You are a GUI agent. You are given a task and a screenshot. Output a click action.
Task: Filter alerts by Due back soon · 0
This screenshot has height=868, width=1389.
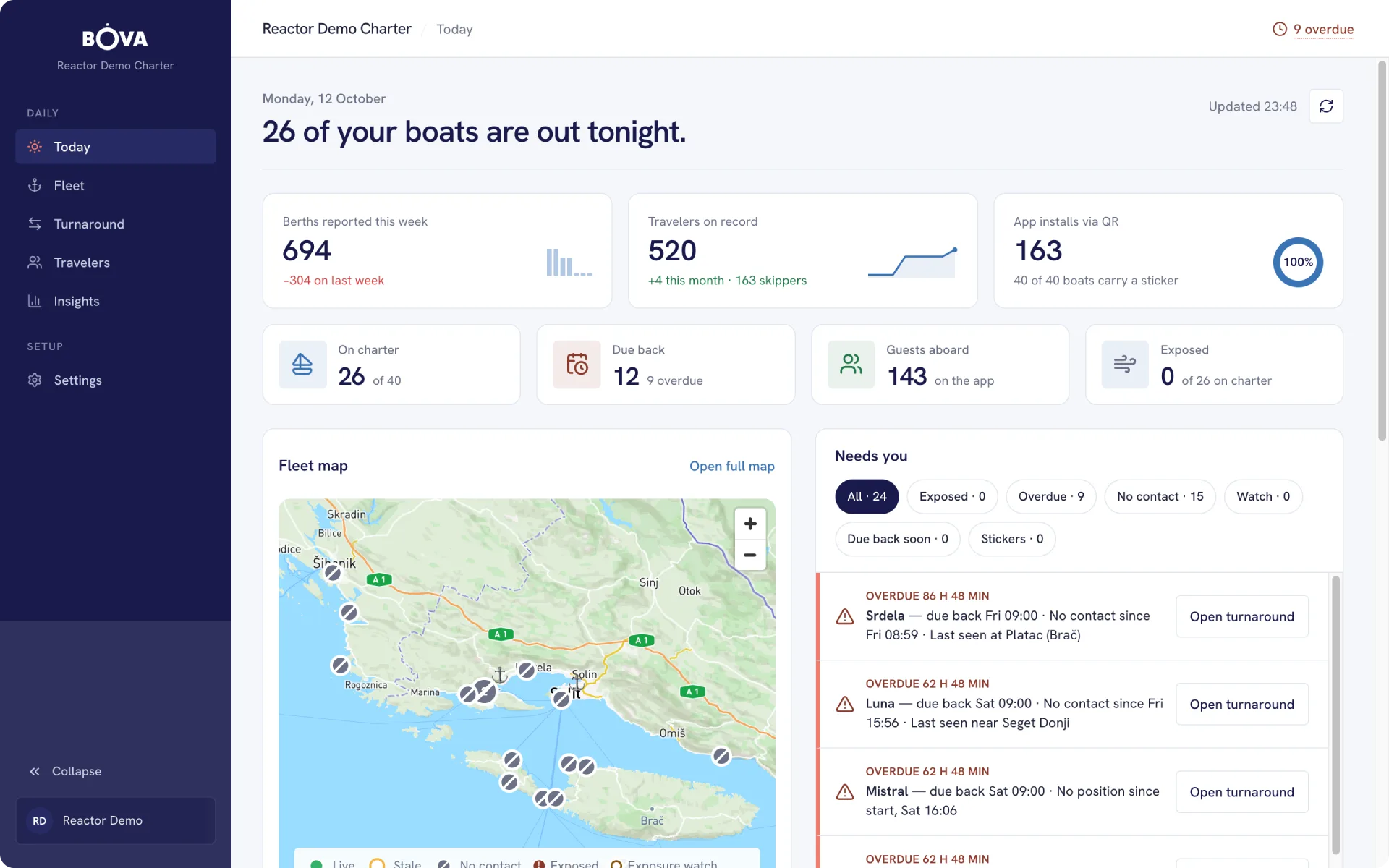pos(897,539)
